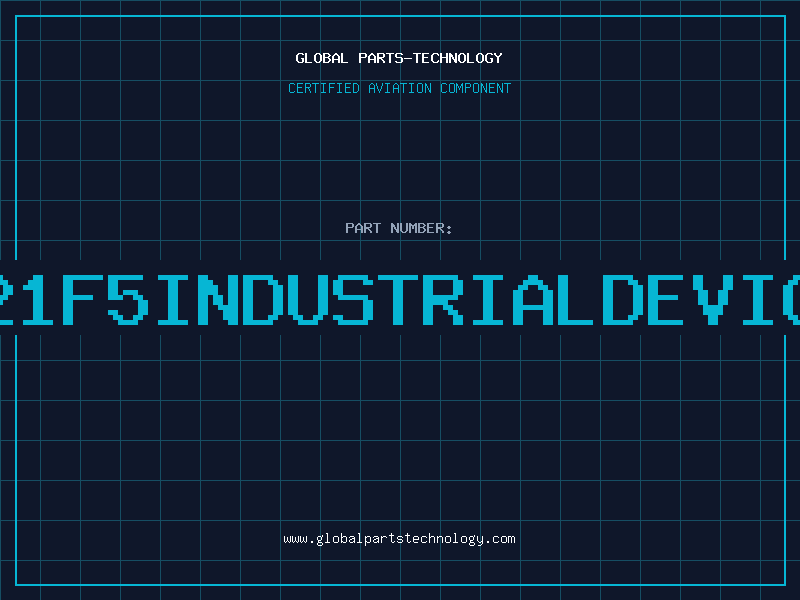Click the letter S in the part number

click(350, 299)
